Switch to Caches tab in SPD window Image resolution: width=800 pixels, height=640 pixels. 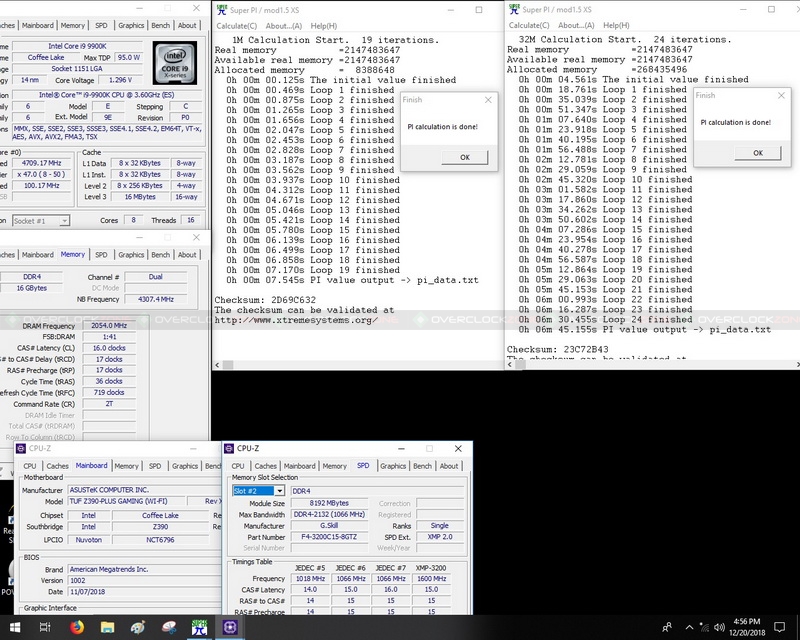(x=265, y=466)
